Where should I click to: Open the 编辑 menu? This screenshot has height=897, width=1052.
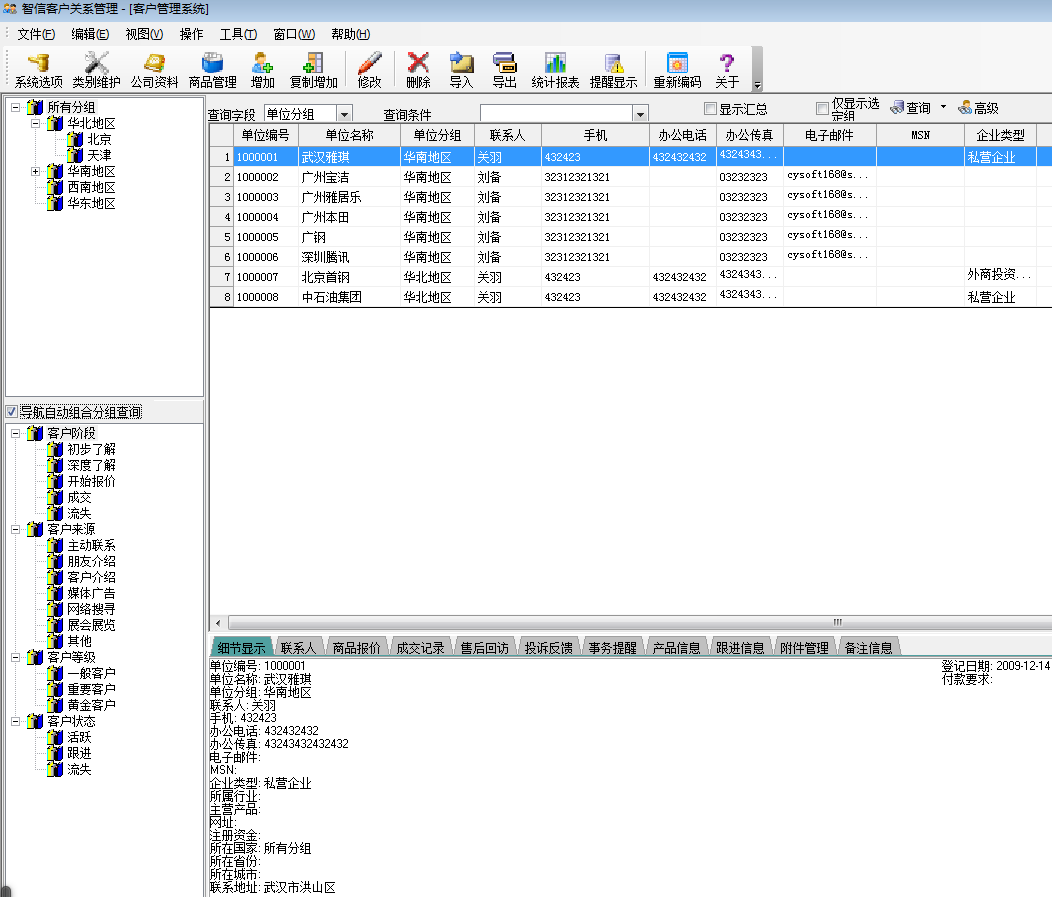coord(90,34)
